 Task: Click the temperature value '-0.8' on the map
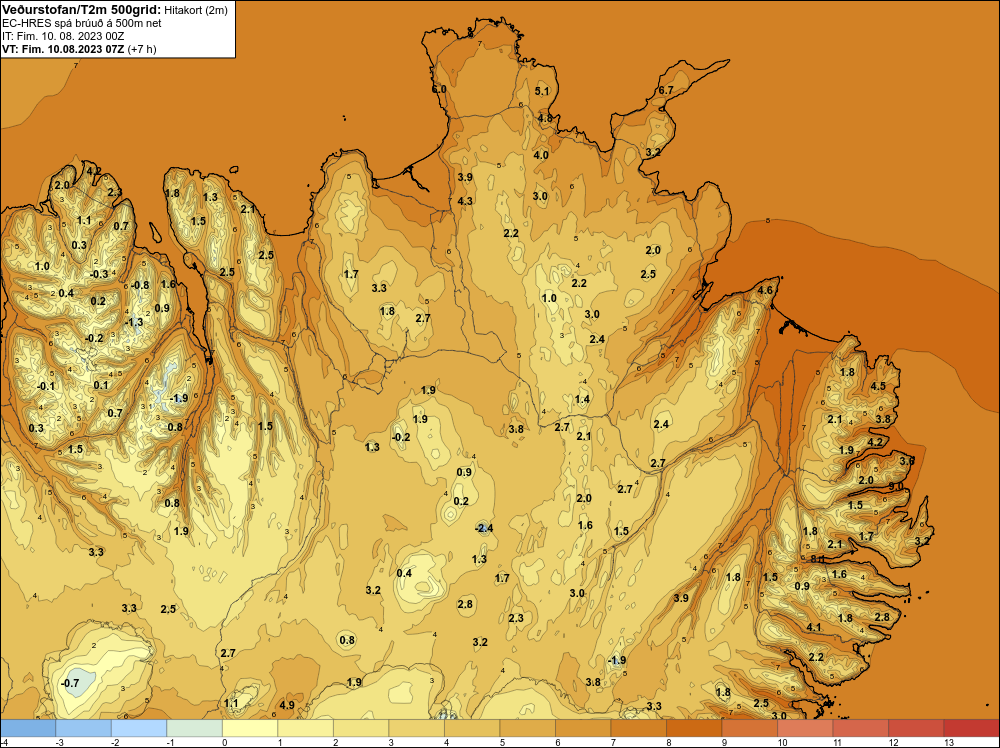coord(140,285)
